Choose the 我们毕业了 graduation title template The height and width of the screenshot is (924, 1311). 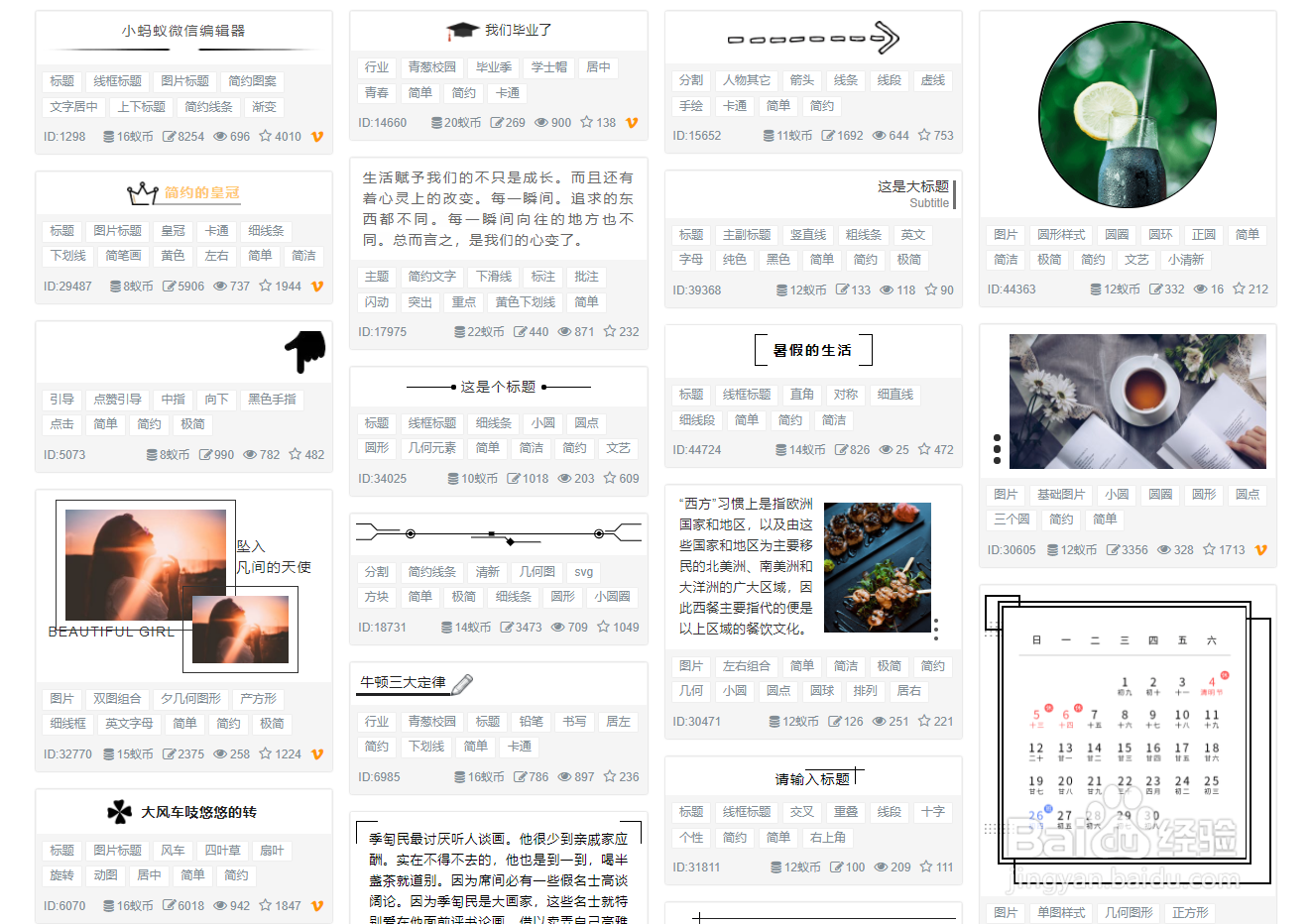pos(499,31)
